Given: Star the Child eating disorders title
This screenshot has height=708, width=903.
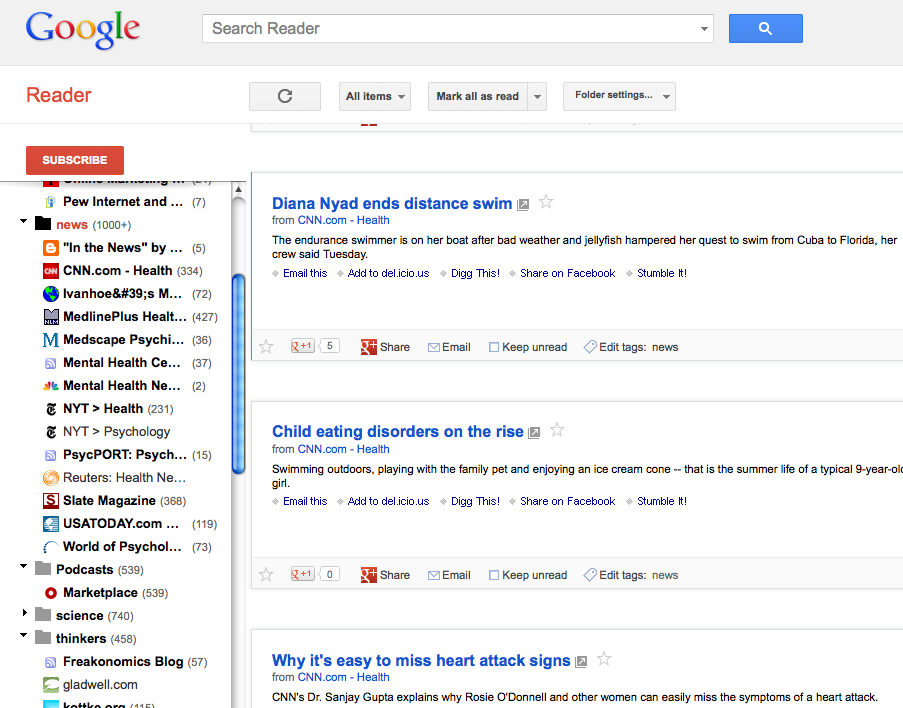Looking at the screenshot, I should (557, 430).
